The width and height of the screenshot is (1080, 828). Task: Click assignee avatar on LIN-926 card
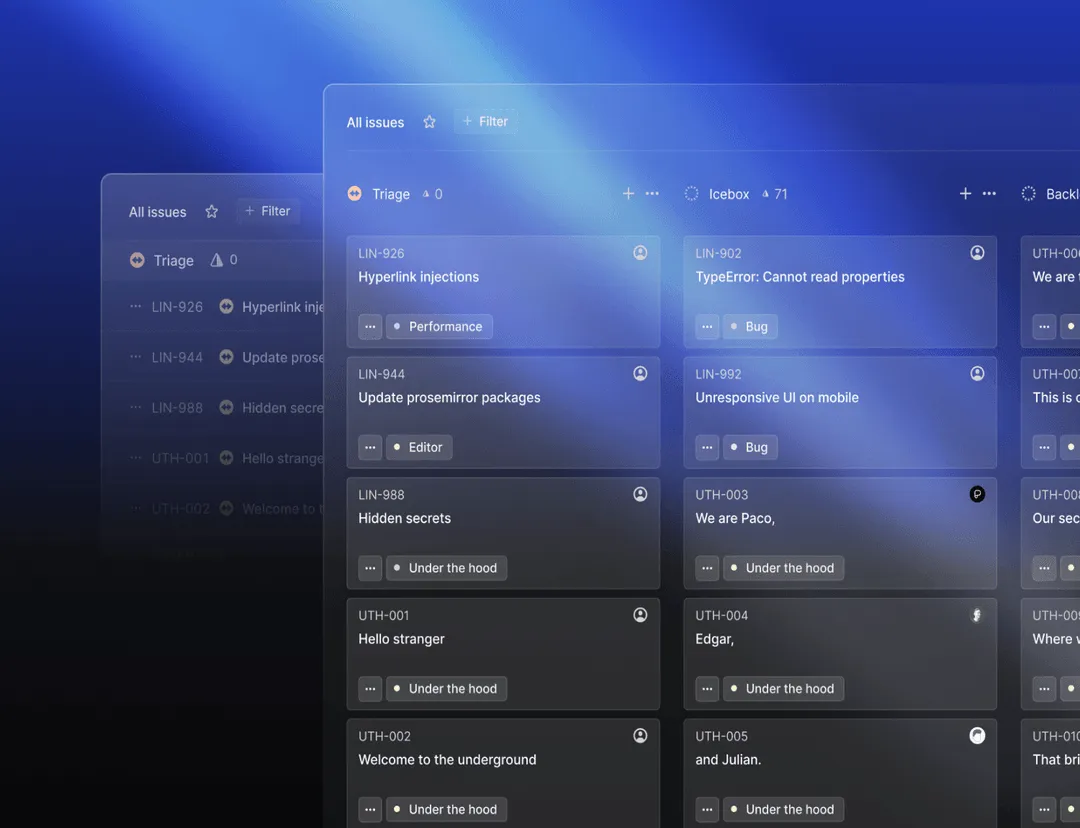(641, 253)
